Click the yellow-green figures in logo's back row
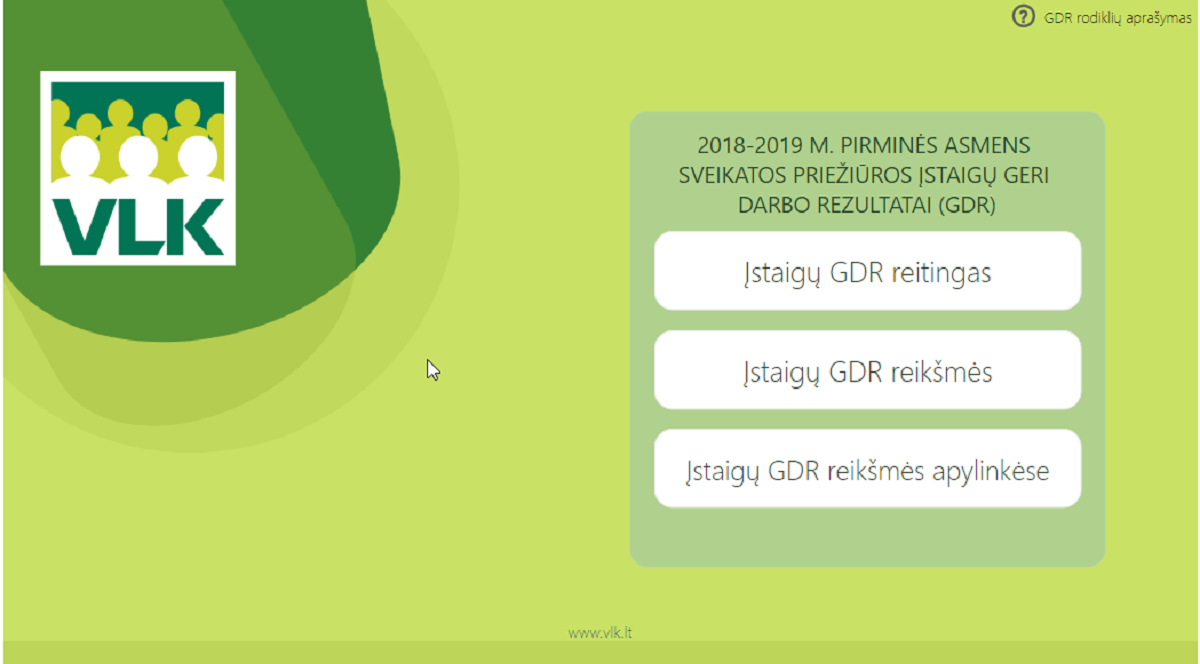1200x664 pixels. [120, 116]
